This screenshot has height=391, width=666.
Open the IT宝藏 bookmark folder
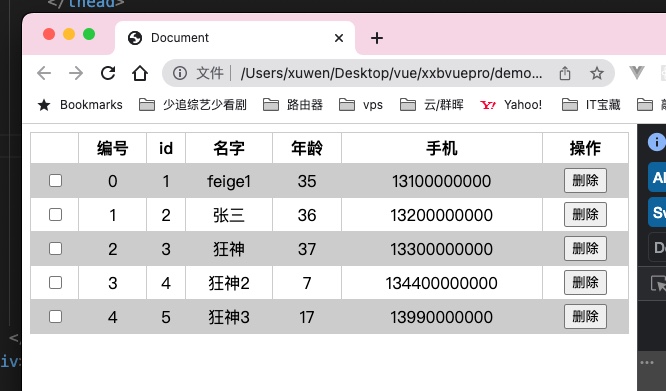point(591,105)
